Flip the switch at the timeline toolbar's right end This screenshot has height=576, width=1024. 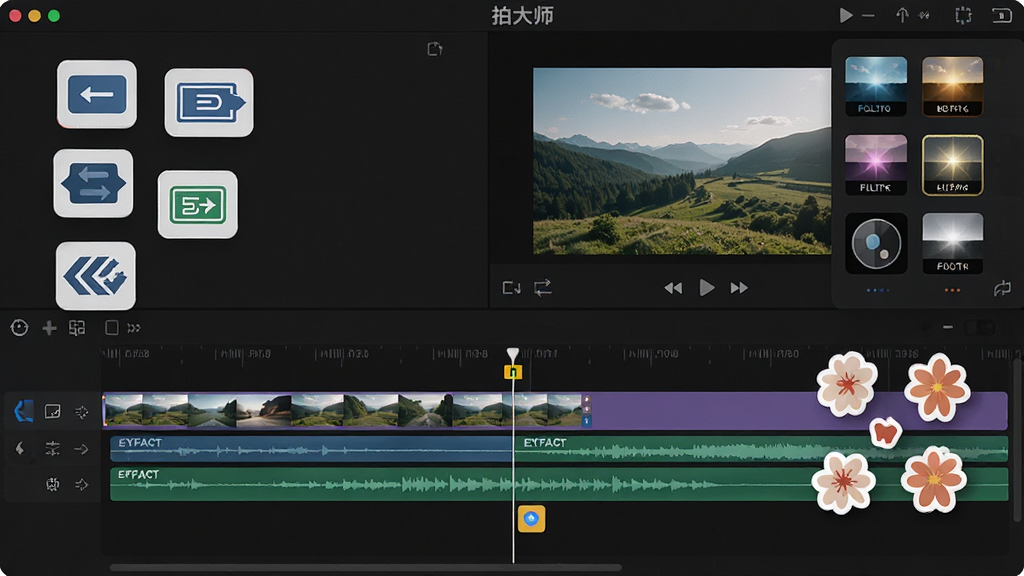pos(980,327)
